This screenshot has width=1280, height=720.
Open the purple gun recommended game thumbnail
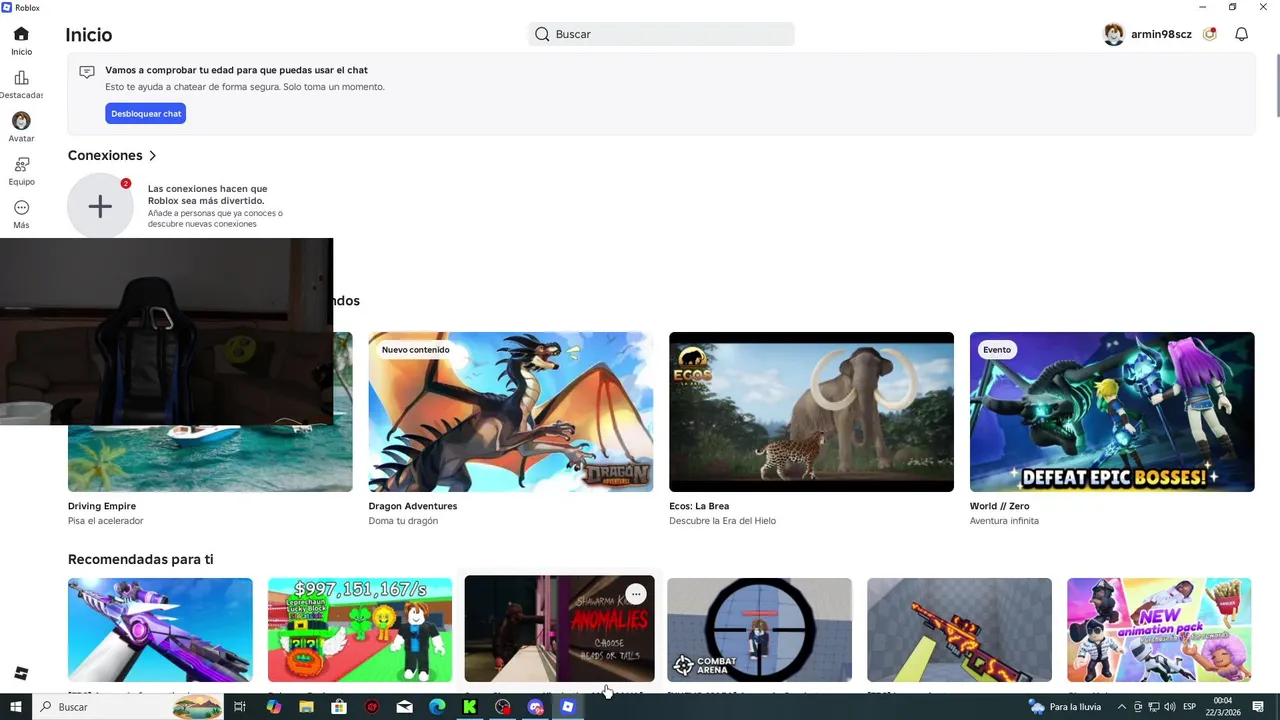[x=160, y=630]
